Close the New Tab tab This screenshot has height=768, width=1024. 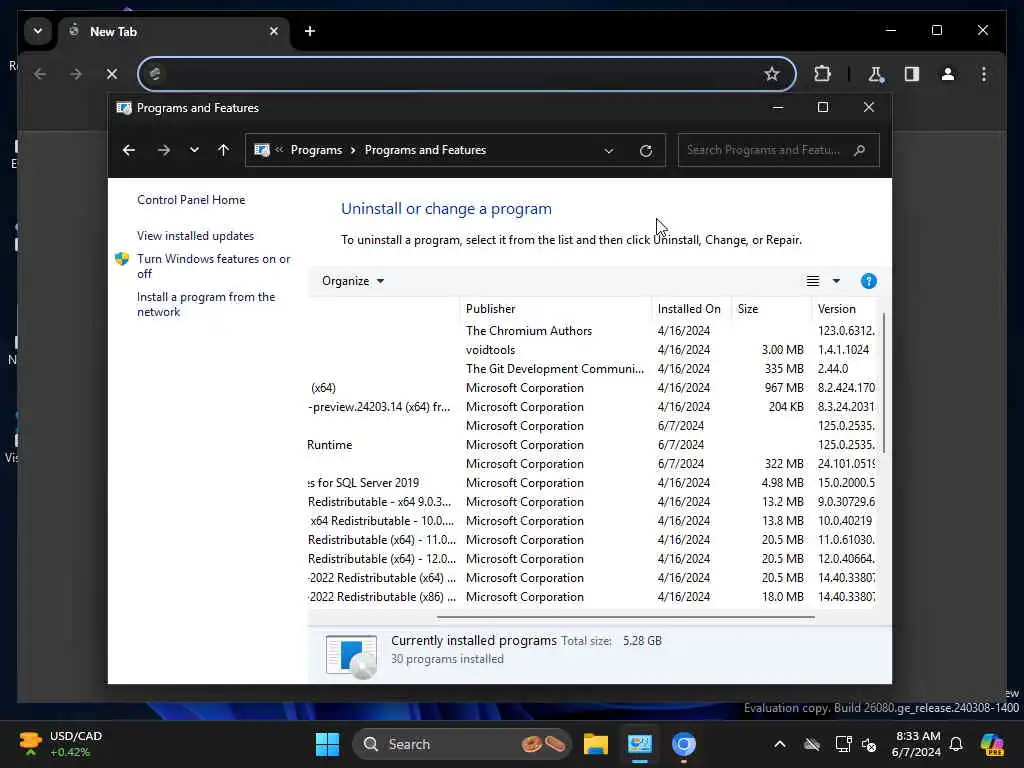coord(274,31)
